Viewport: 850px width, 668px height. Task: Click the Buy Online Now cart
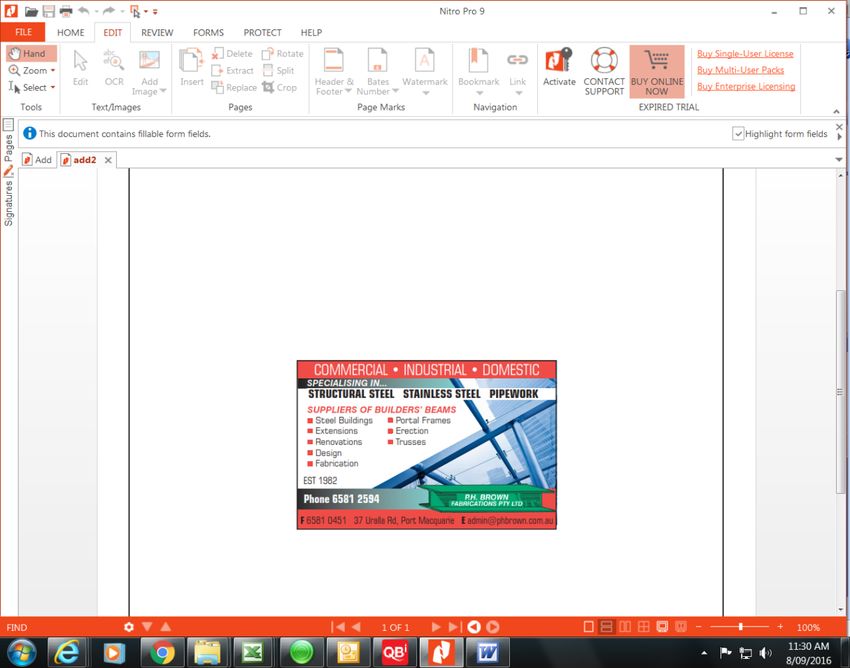click(x=656, y=72)
